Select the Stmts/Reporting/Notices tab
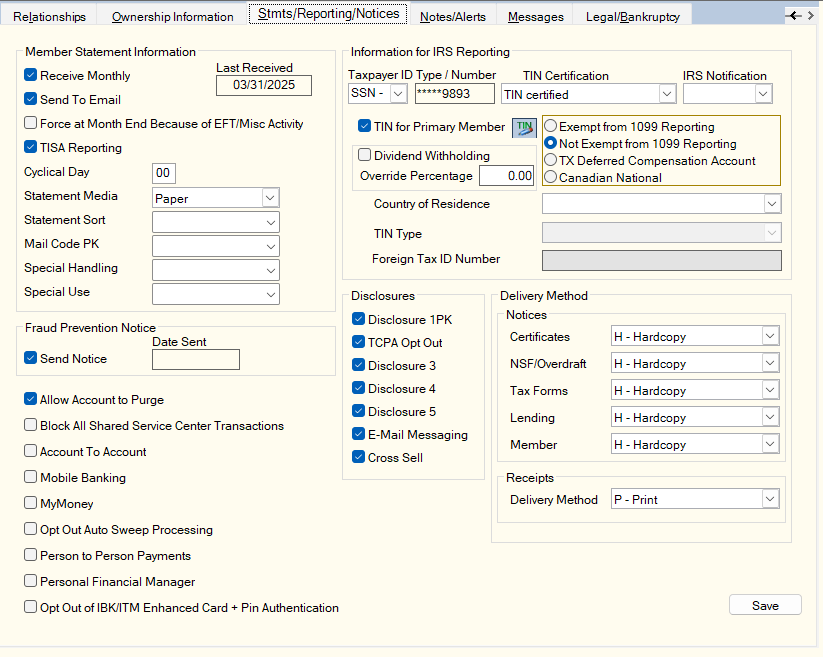Image resolution: width=823 pixels, height=657 pixels. point(329,14)
